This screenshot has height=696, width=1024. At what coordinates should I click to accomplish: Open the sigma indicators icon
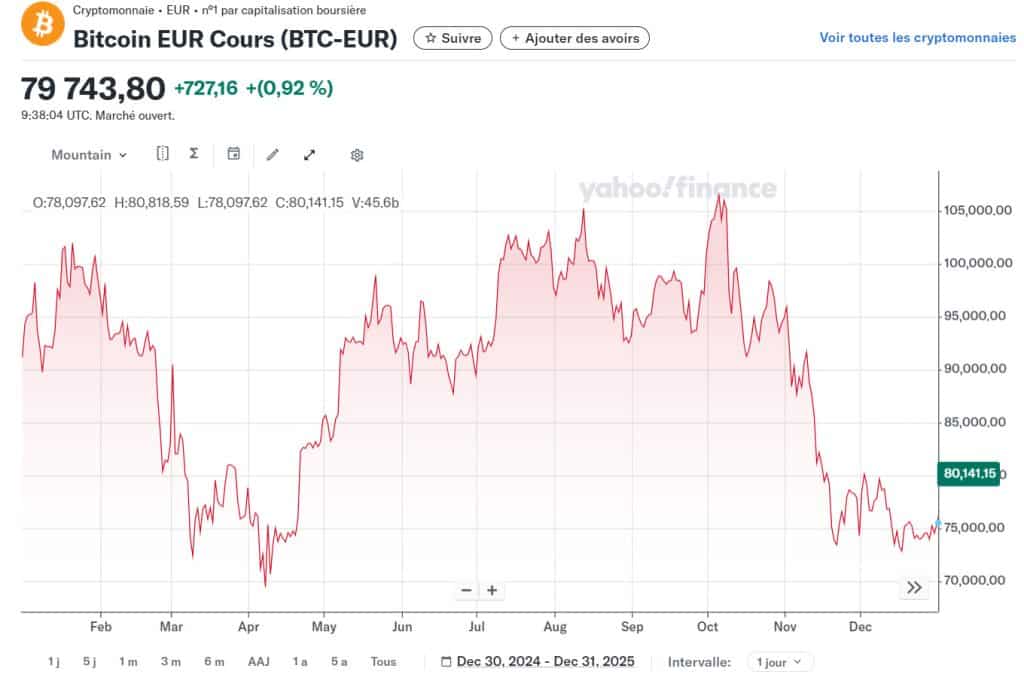pos(194,154)
